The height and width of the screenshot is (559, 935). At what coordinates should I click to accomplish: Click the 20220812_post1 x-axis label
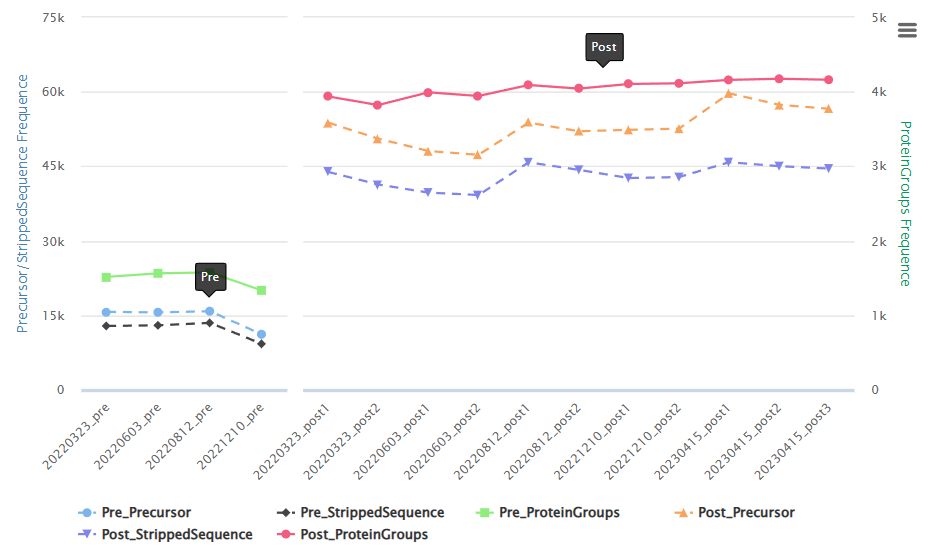tap(492, 442)
